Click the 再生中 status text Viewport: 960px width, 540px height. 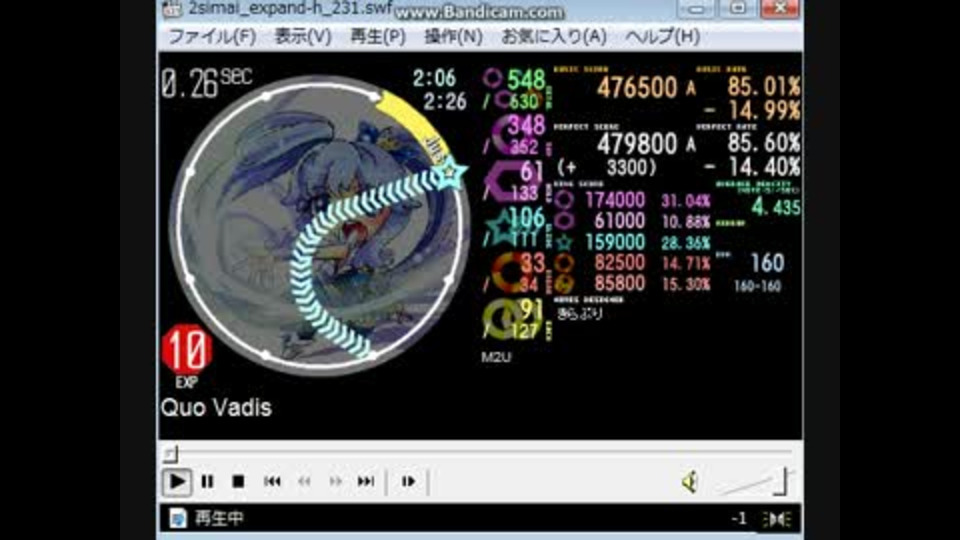click(219, 519)
